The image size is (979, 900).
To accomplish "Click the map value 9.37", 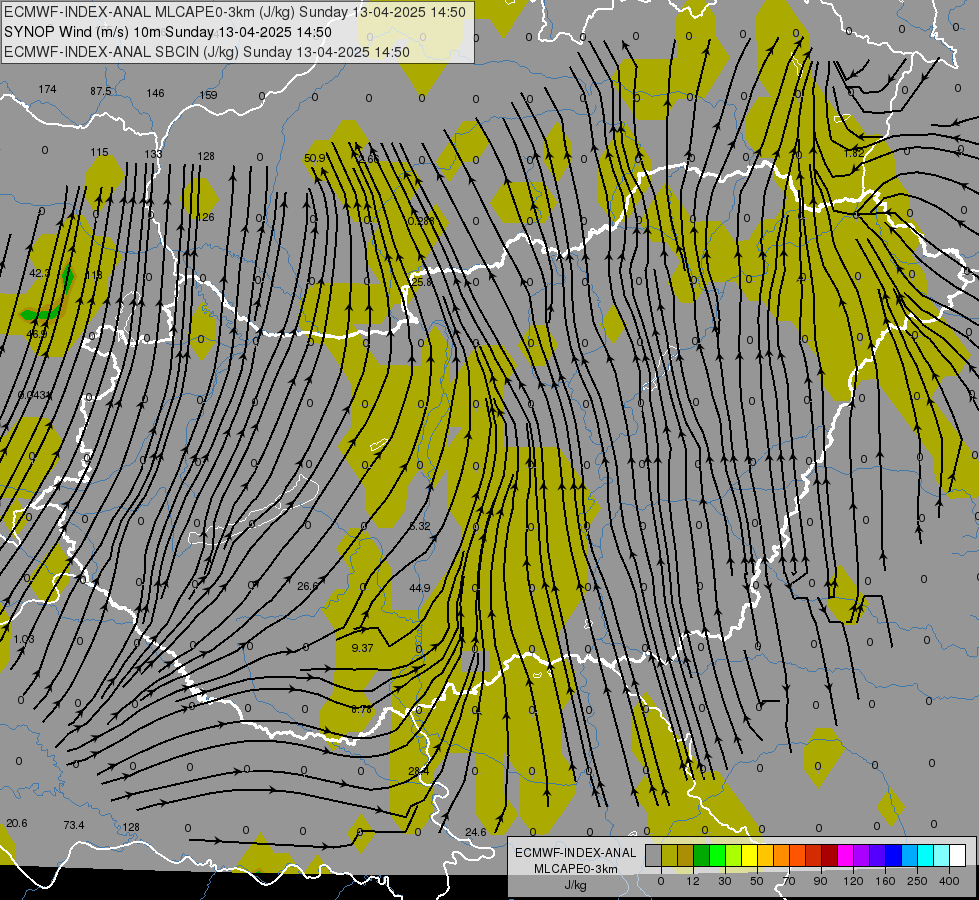I will [x=362, y=648].
